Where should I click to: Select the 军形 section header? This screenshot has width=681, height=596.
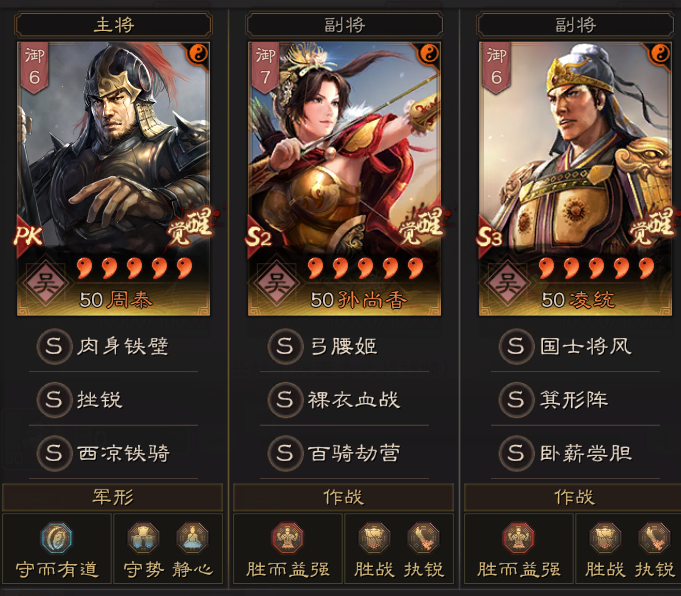(x=112, y=497)
